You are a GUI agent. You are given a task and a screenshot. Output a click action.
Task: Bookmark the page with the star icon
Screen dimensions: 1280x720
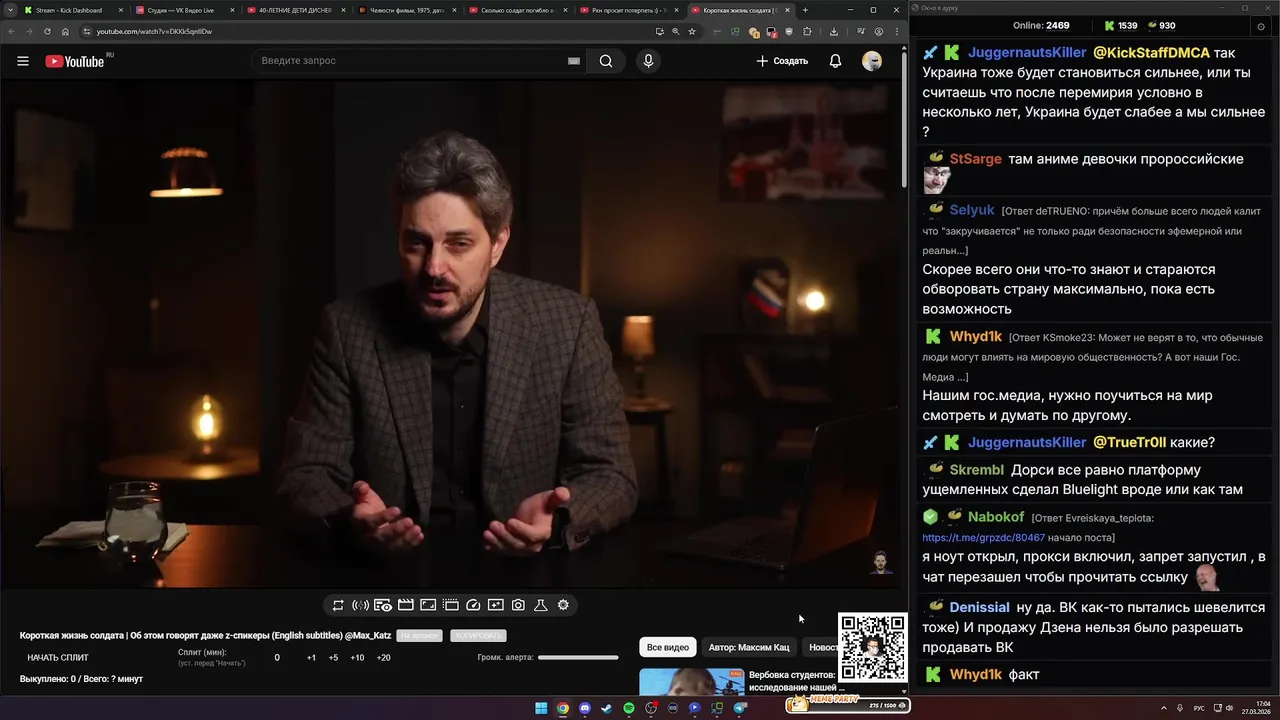click(691, 31)
